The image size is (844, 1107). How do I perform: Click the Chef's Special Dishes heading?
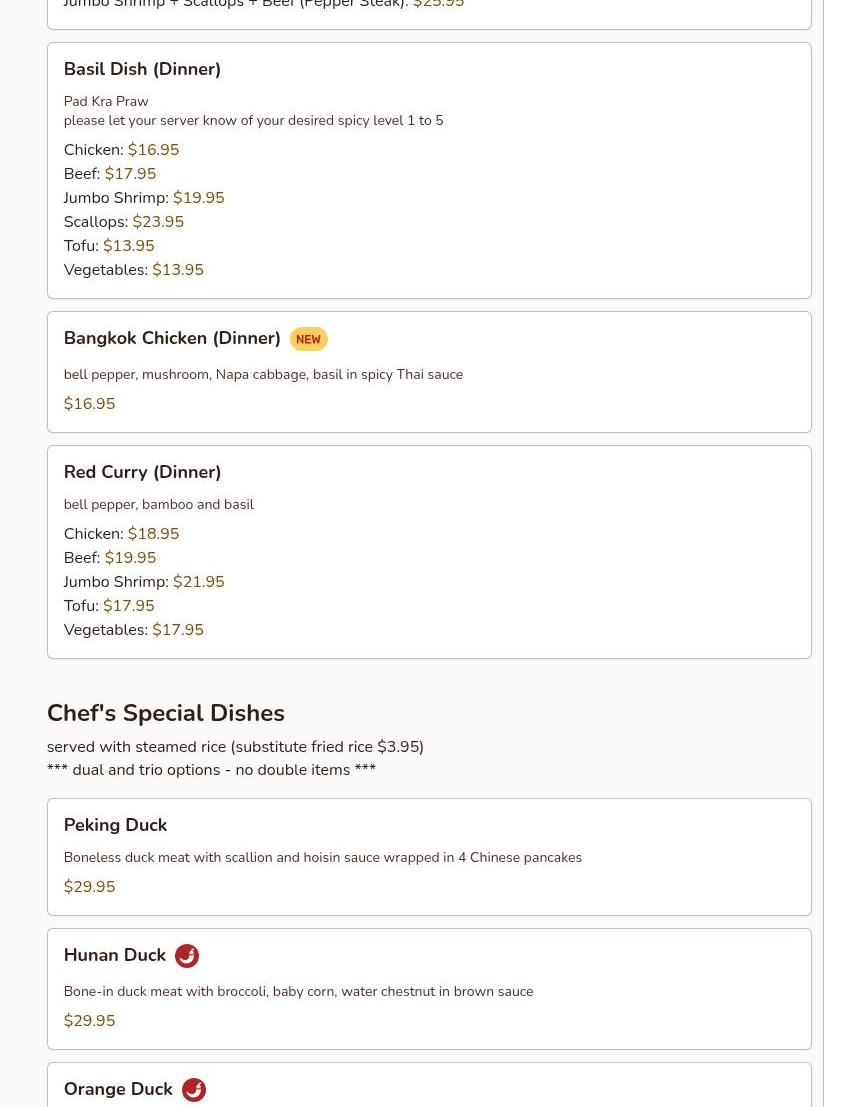click(x=166, y=713)
